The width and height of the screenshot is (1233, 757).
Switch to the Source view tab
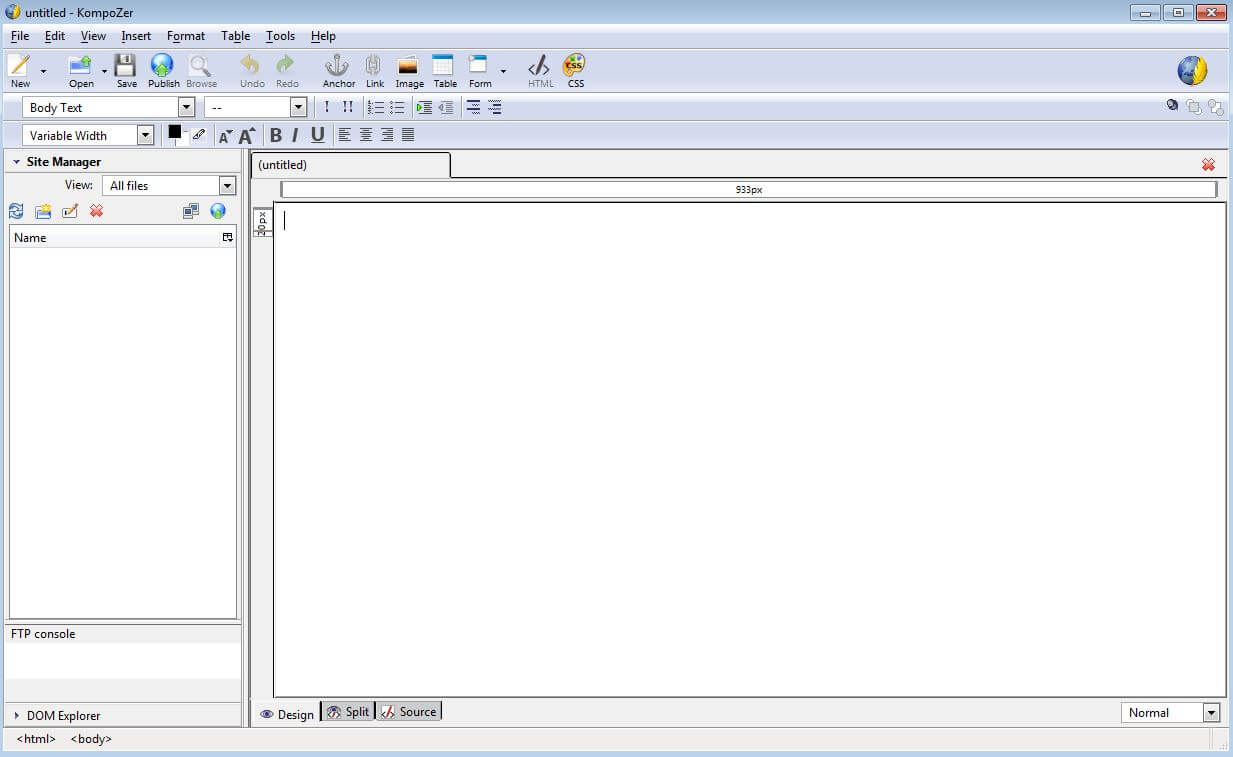coord(408,712)
